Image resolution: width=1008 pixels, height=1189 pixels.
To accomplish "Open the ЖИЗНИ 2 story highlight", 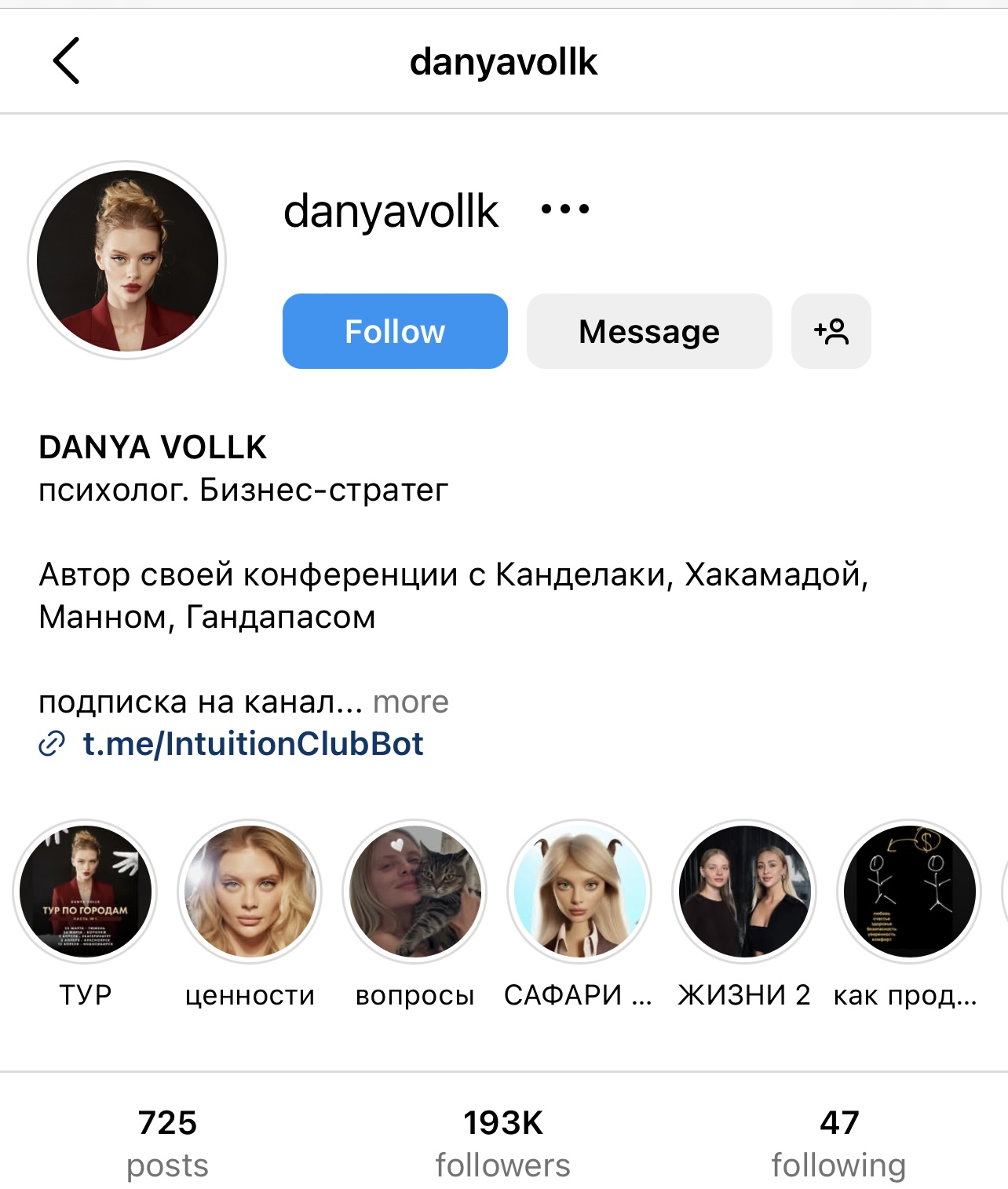I will click(745, 892).
